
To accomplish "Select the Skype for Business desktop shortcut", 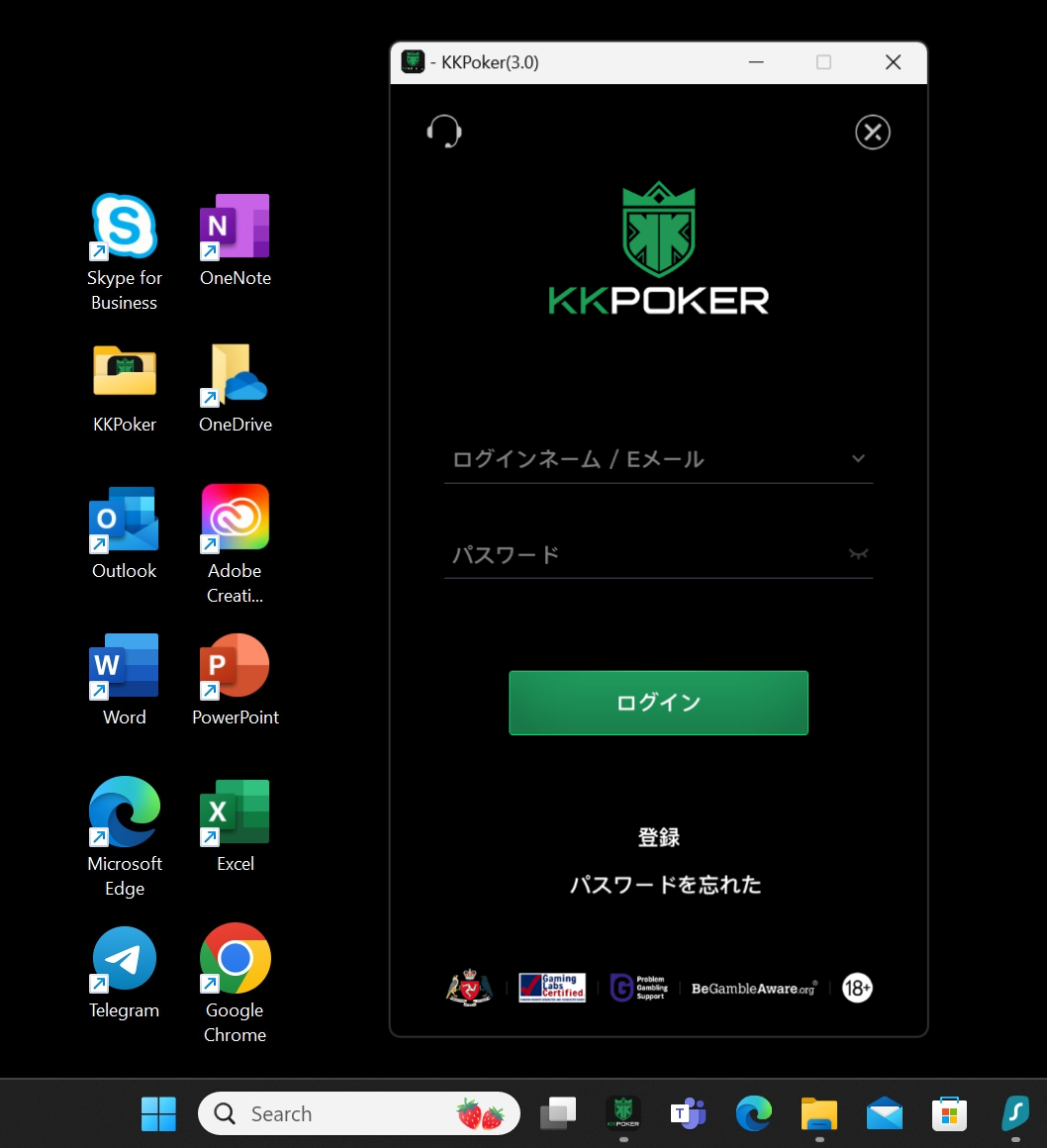I will click(x=125, y=252).
